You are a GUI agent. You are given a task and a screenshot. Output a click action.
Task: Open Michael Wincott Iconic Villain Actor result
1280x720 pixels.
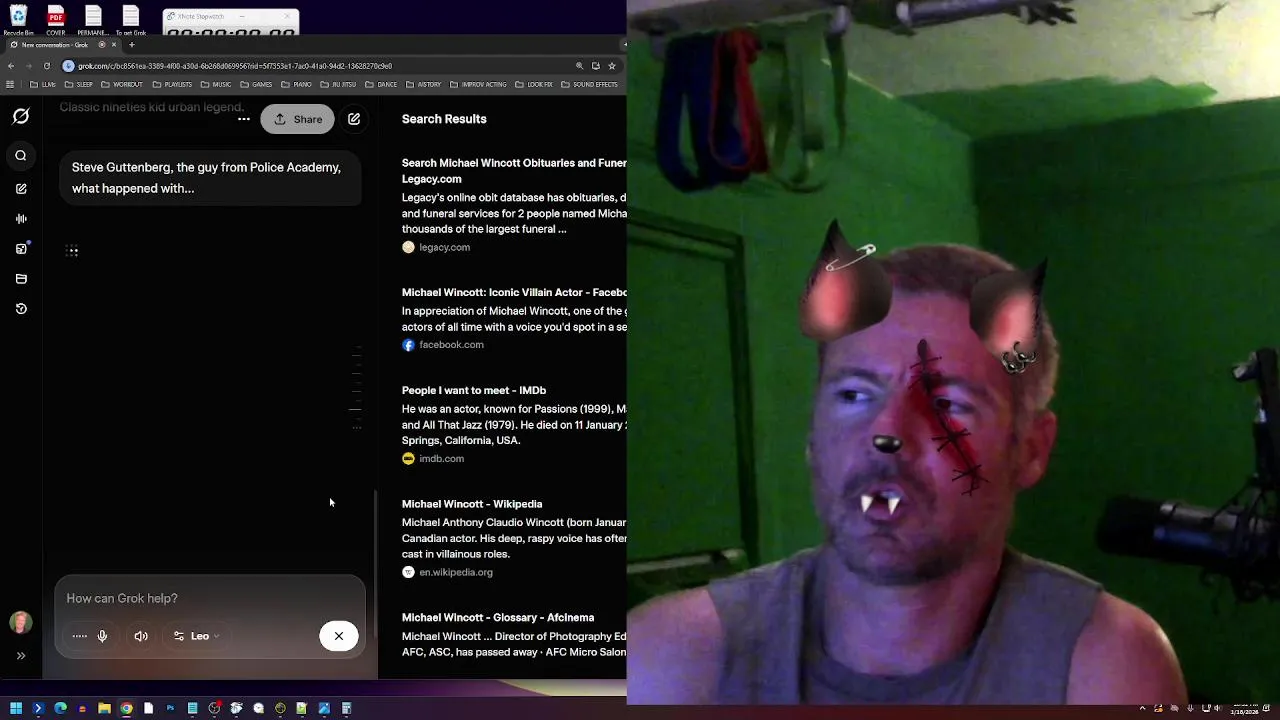[x=514, y=293]
